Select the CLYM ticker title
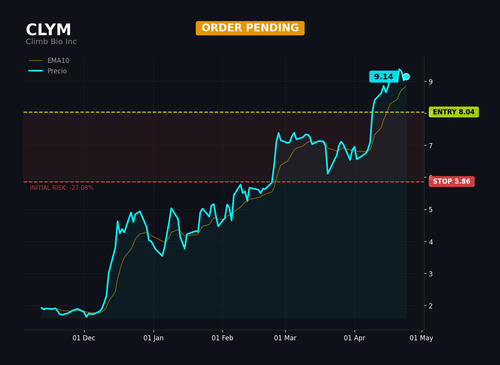The height and width of the screenshot is (365, 500). (x=48, y=30)
